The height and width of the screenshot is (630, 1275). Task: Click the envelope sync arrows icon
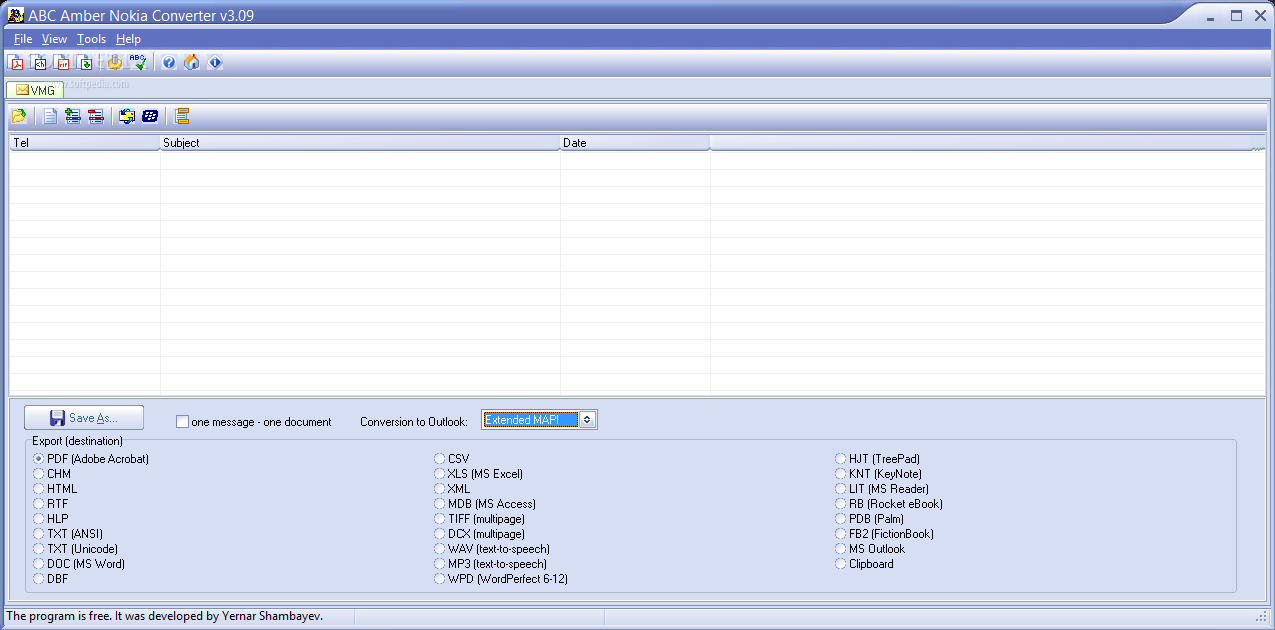tap(127, 116)
